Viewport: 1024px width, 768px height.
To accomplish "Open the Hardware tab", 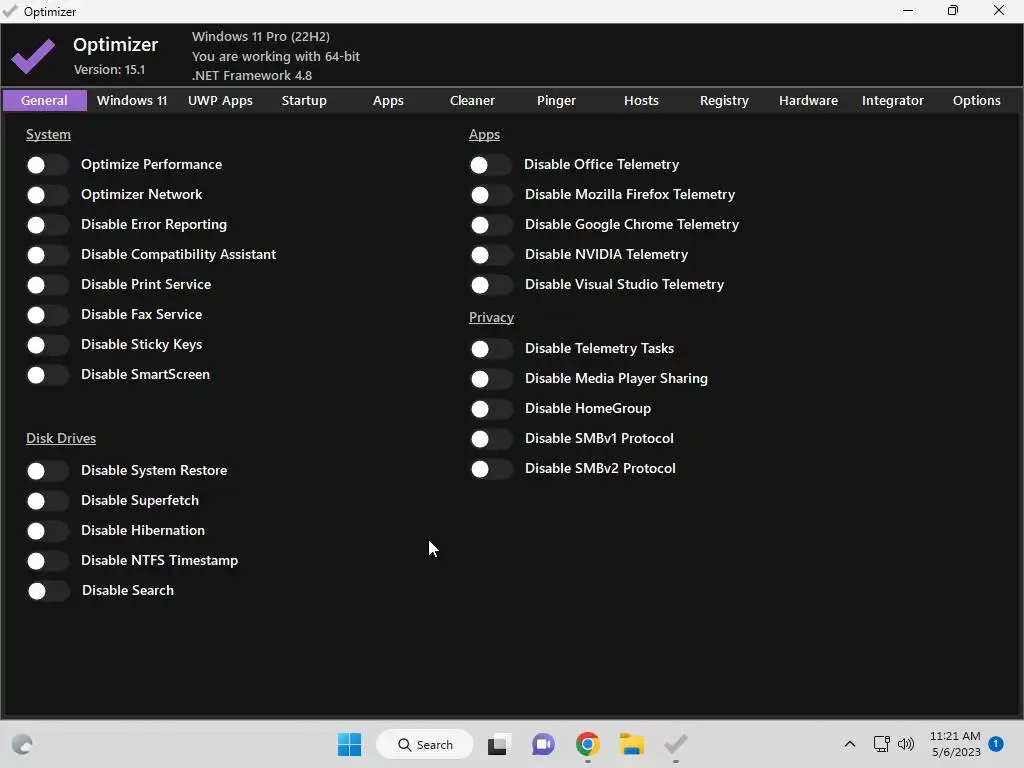I will 808,101.
